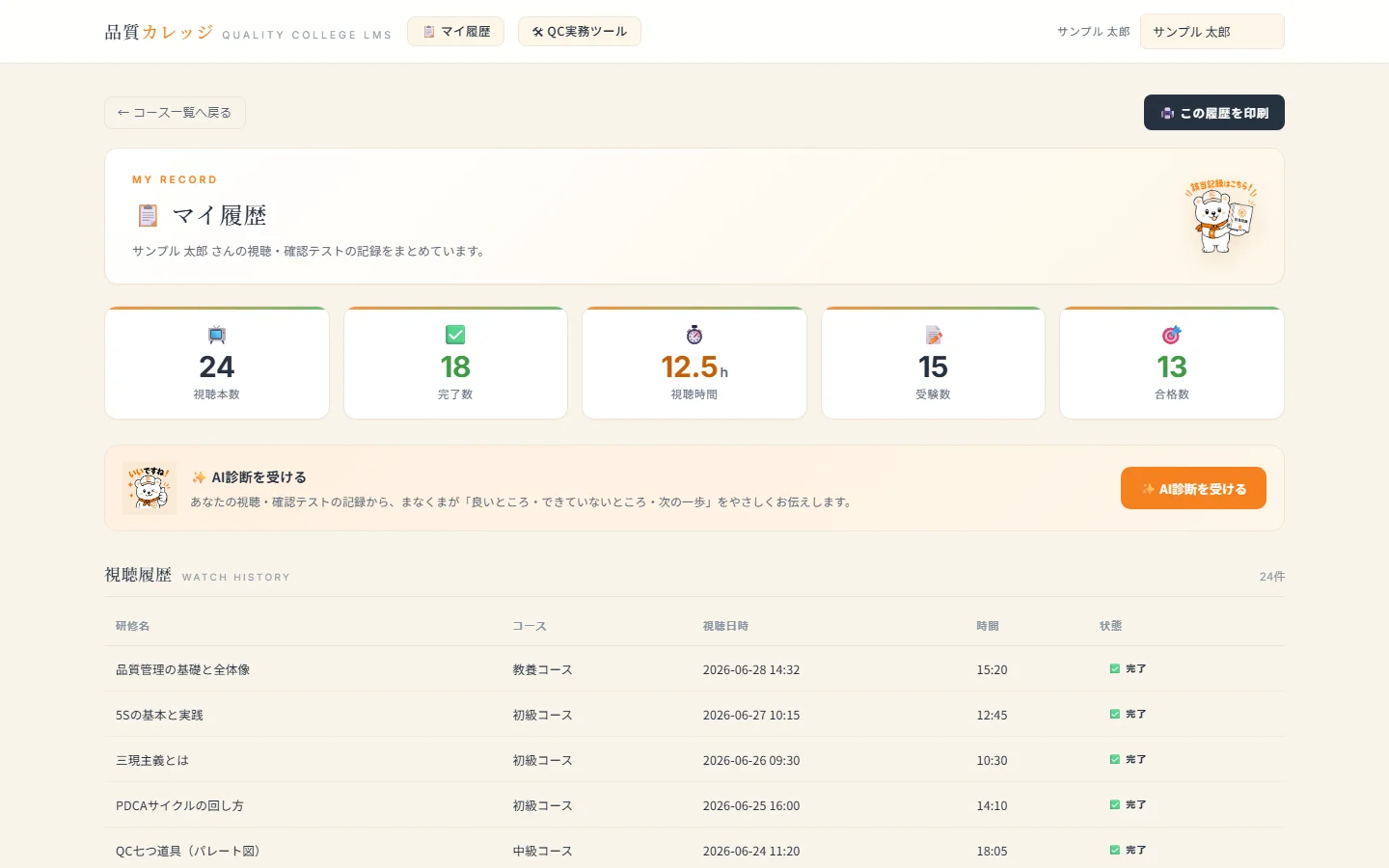Click the 研修名 column header
Viewport: 1389px width, 868px height.
click(132, 626)
